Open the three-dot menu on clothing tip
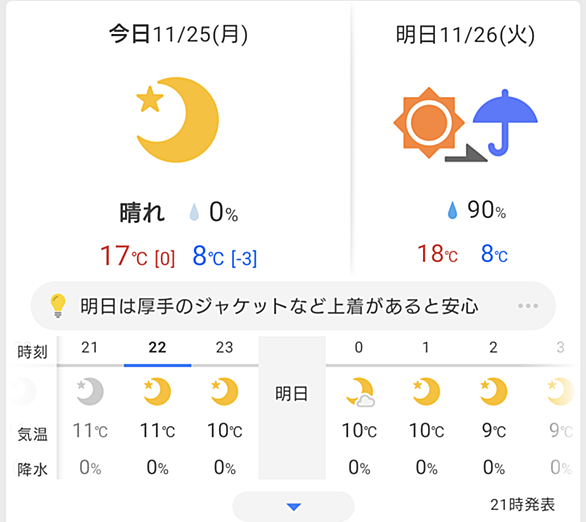Screen dimensions: 586x522 click(x=528, y=306)
